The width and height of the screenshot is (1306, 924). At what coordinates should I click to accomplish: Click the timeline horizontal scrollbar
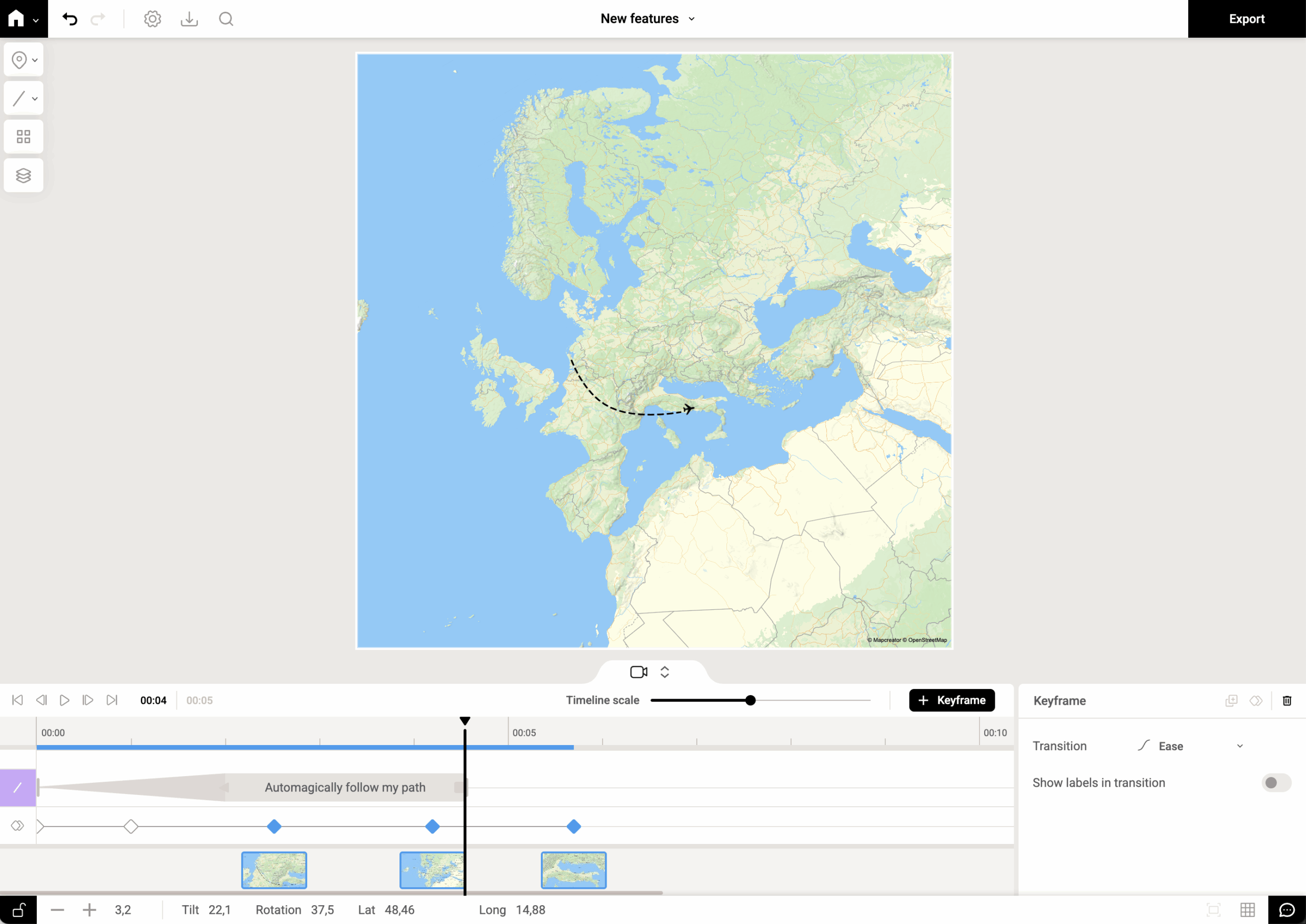click(331, 893)
